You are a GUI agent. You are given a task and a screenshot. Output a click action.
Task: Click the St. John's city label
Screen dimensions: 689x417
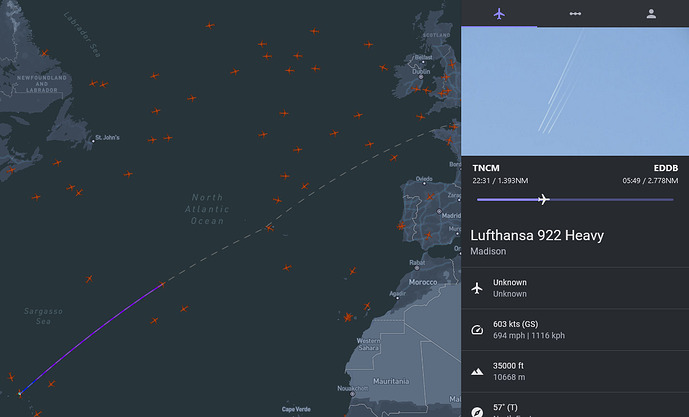point(107,138)
